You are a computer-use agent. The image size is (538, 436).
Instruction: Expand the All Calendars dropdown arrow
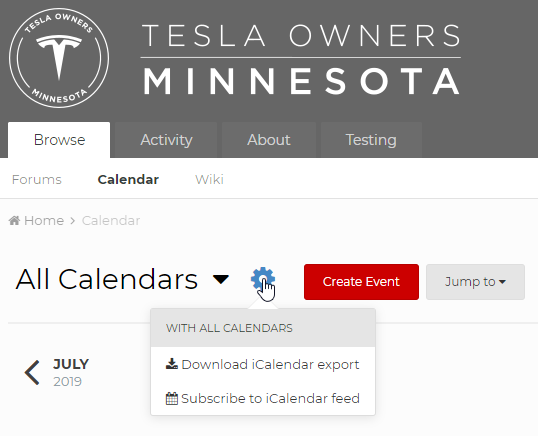[221, 279]
